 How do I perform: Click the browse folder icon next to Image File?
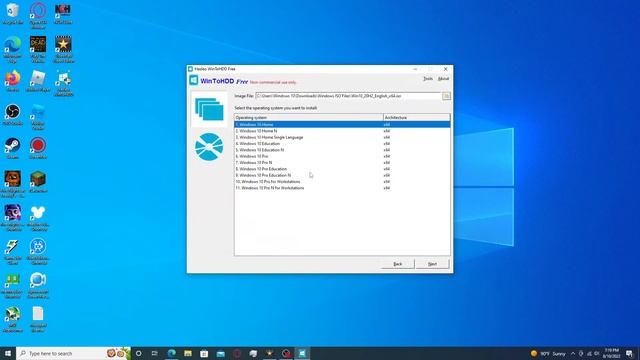(446, 96)
